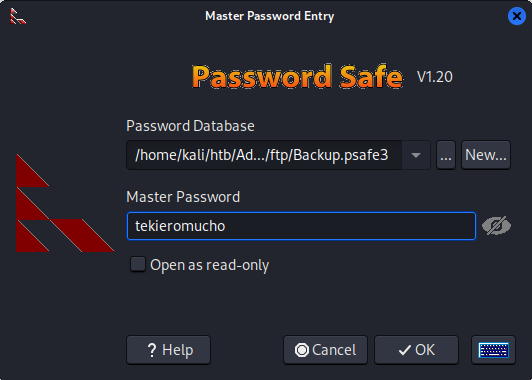Viewport: 532px width, 380px height.
Task: Expand the Password Database dropdown arrow
Action: pos(416,155)
